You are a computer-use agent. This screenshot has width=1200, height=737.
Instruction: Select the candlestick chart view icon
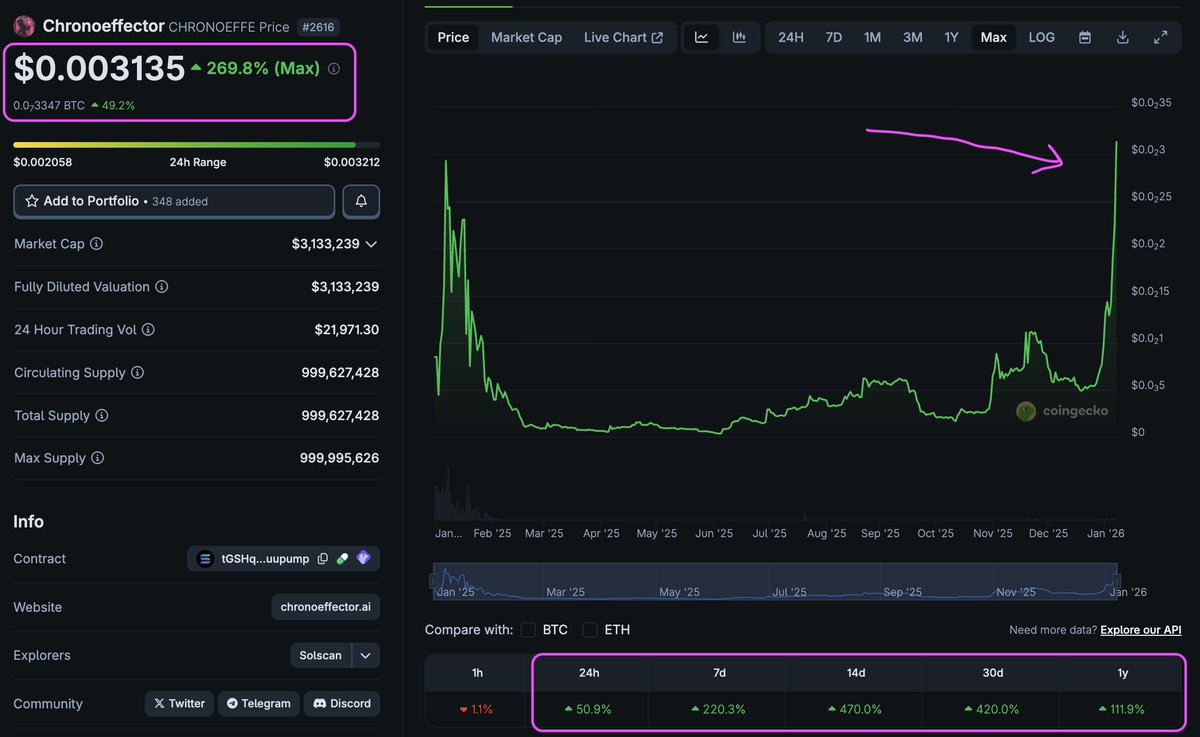tap(739, 37)
